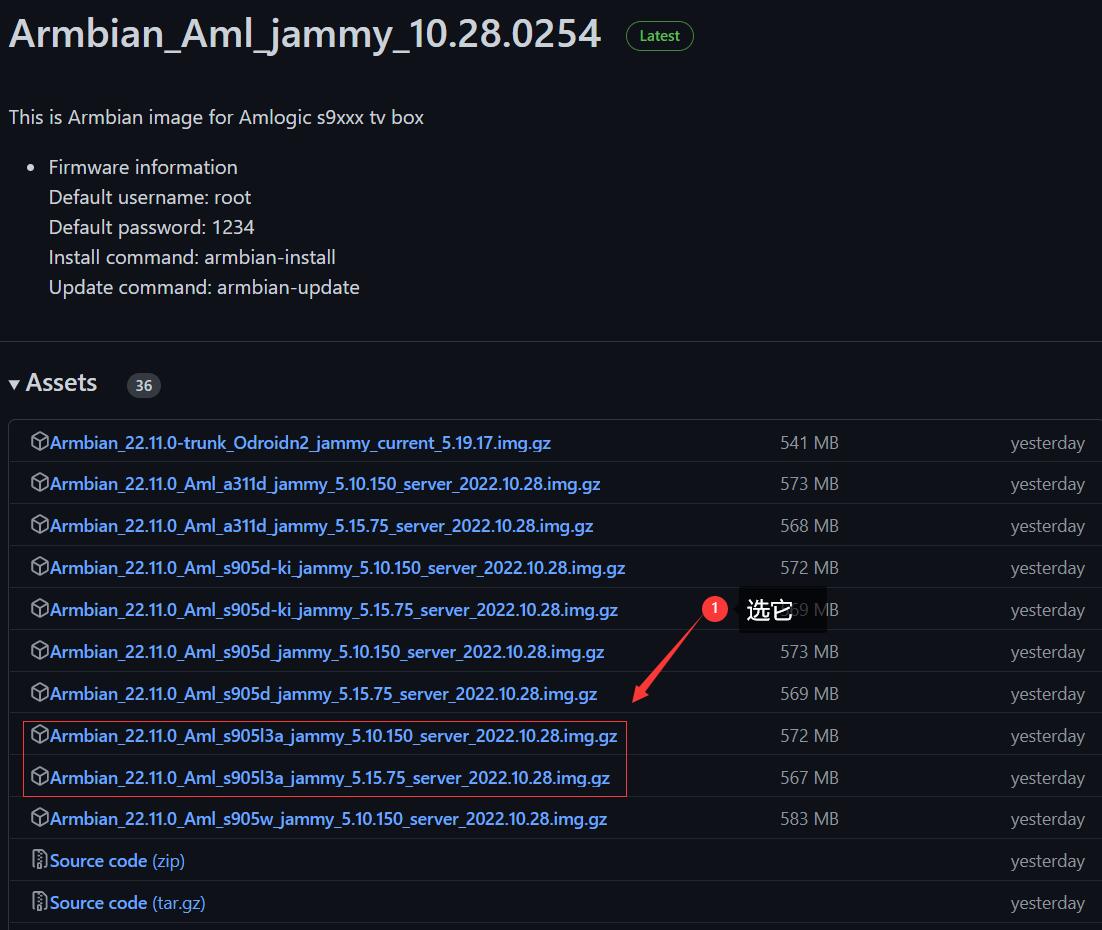Download Aml_s905d jammy 5.10.150 server image
Screen dimensions: 1102x930
327,652
